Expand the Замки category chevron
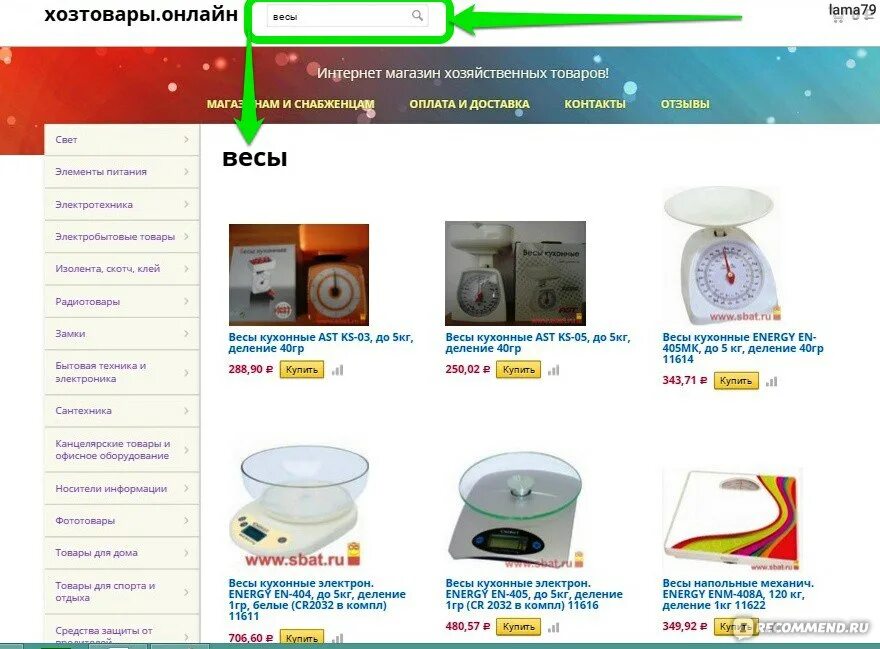 click(x=186, y=333)
